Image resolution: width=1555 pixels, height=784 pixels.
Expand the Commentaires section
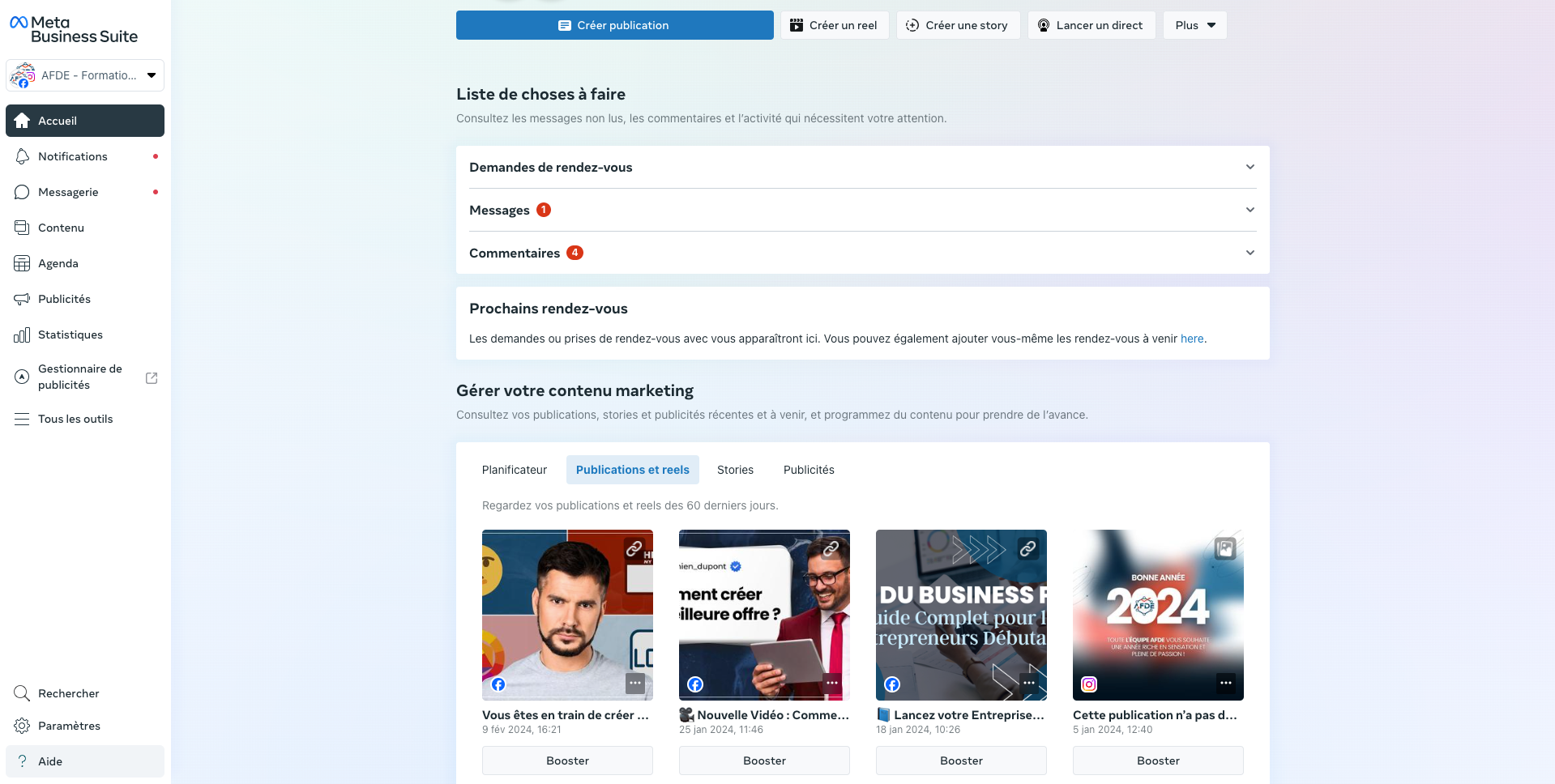point(1250,252)
